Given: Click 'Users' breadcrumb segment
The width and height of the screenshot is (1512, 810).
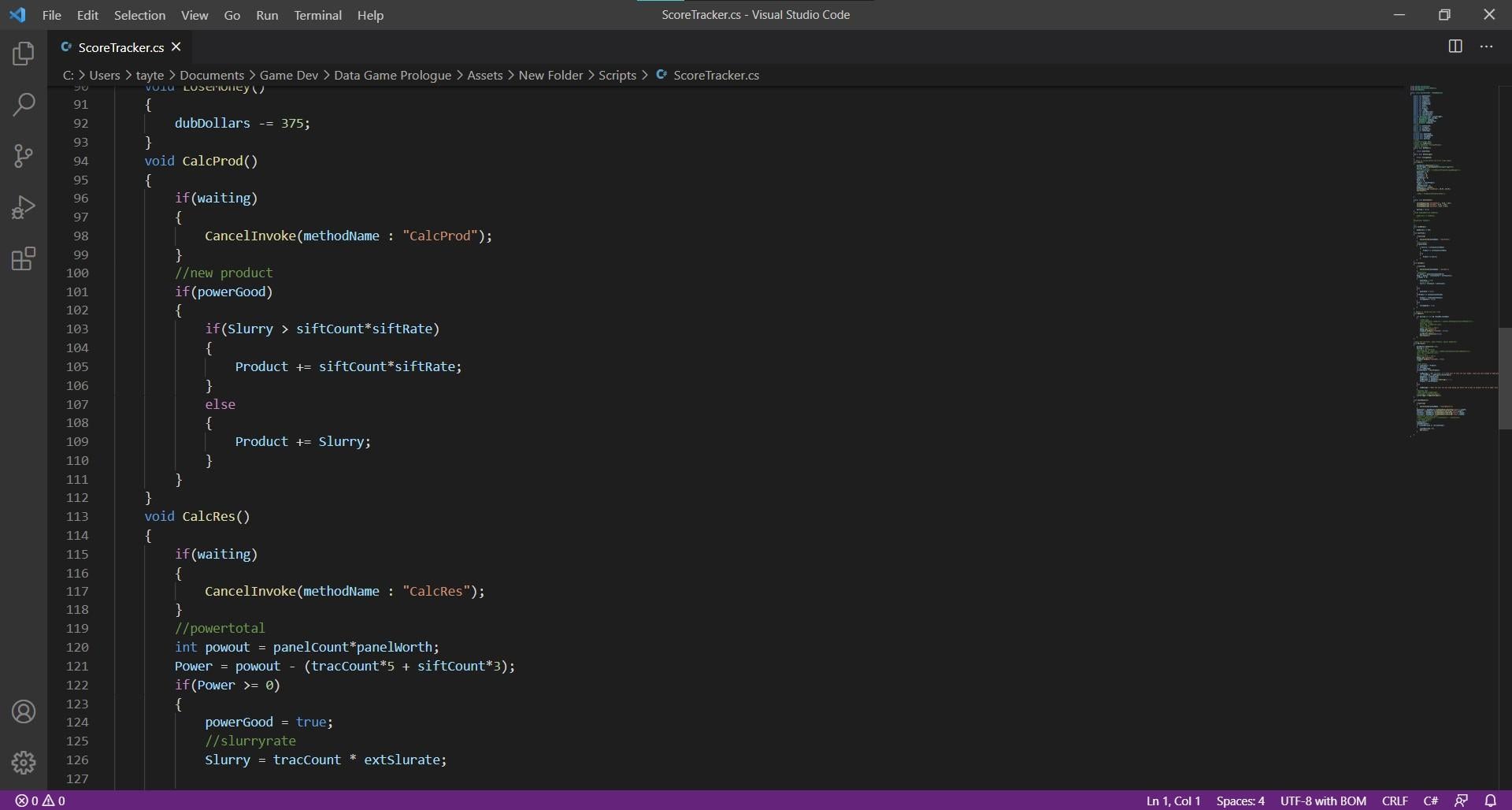Looking at the screenshot, I should (x=105, y=75).
